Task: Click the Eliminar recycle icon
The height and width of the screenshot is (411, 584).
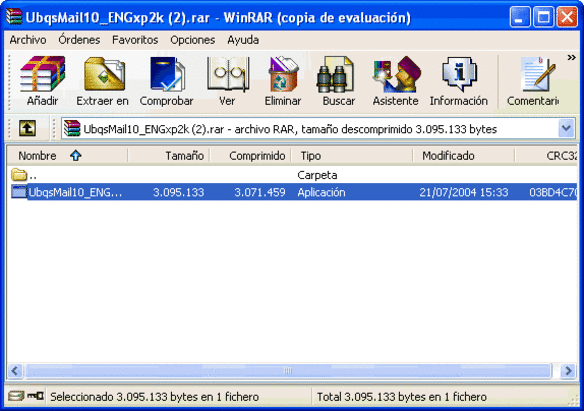Action: [283, 74]
